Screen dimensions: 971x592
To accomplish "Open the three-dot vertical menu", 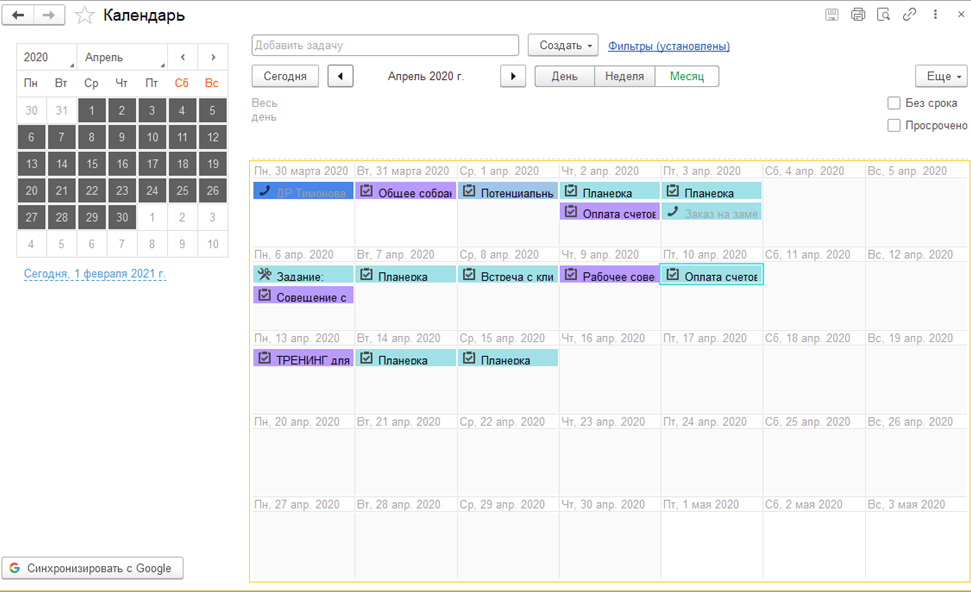I will coord(935,15).
